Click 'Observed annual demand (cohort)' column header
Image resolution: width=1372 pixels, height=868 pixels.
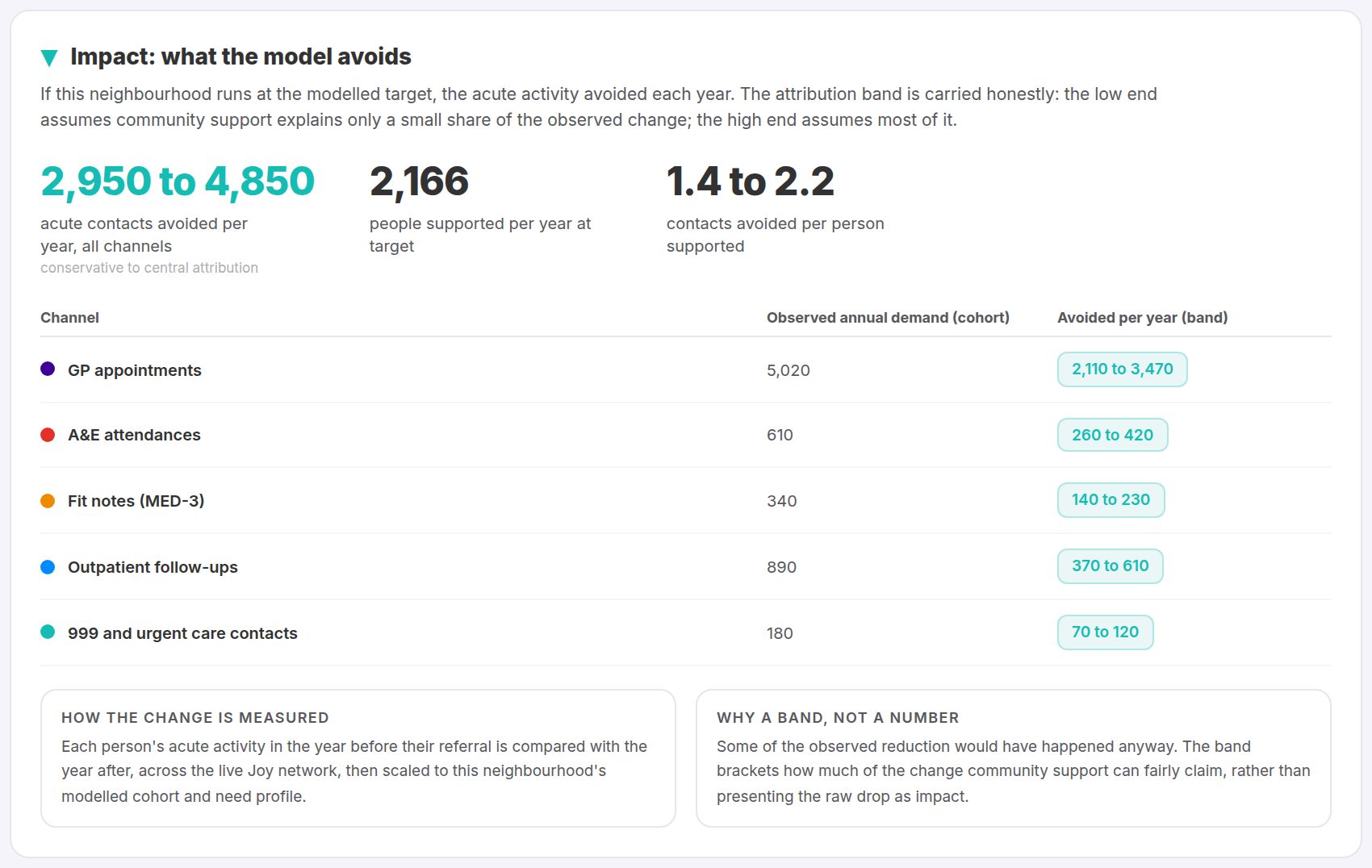point(888,318)
